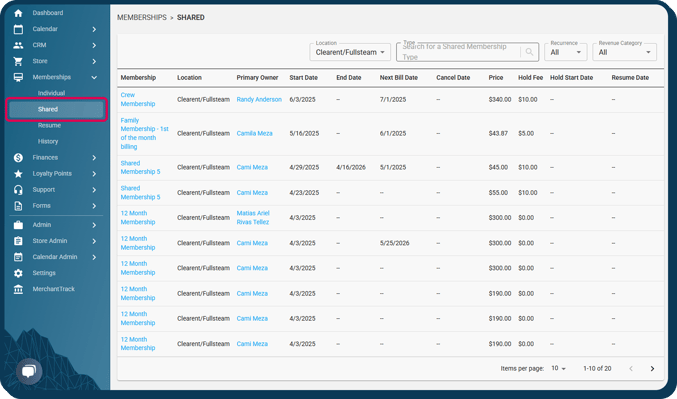677x399 pixels.
Task: Click the MerchantTrack bank icon
Action: [x=18, y=289]
